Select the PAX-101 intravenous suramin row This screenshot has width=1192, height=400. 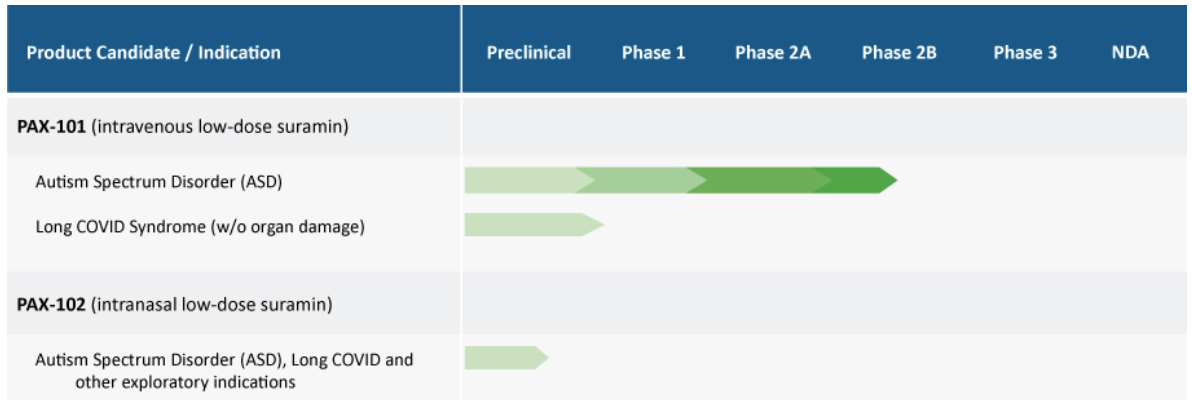coord(596,126)
